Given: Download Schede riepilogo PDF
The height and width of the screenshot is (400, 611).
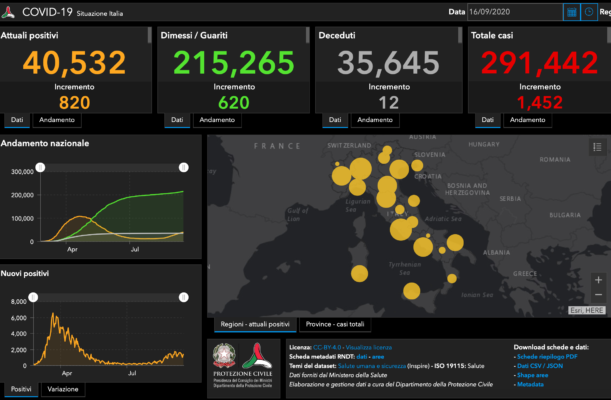Looking at the screenshot, I should pos(547,357).
